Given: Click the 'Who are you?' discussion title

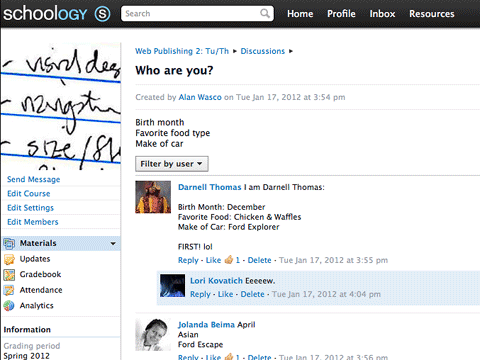Looking at the screenshot, I should pyautogui.click(x=174, y=71).
